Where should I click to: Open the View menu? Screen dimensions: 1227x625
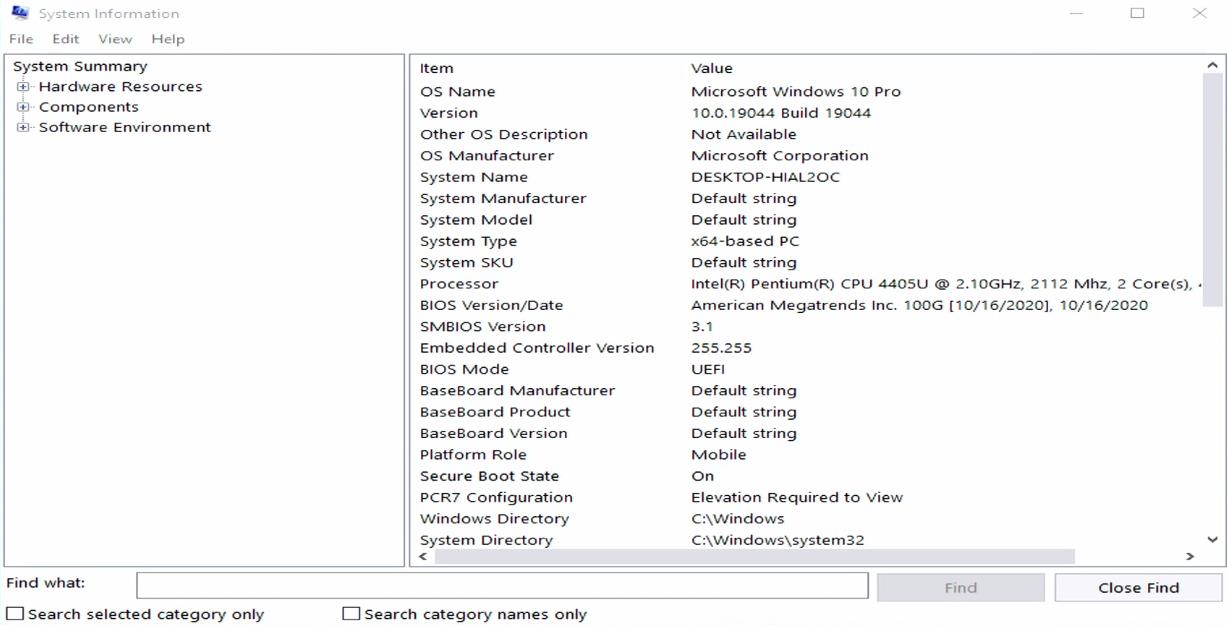click(x=115, y=39)
